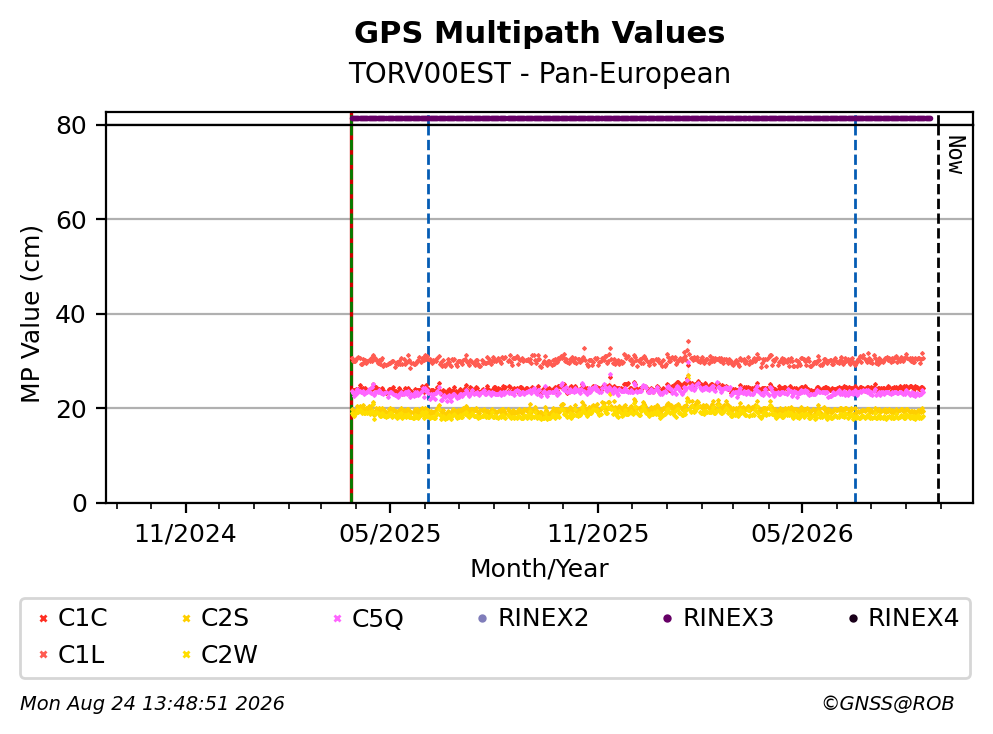
Task: Click the Now label text
Action: tap(956, 155)
